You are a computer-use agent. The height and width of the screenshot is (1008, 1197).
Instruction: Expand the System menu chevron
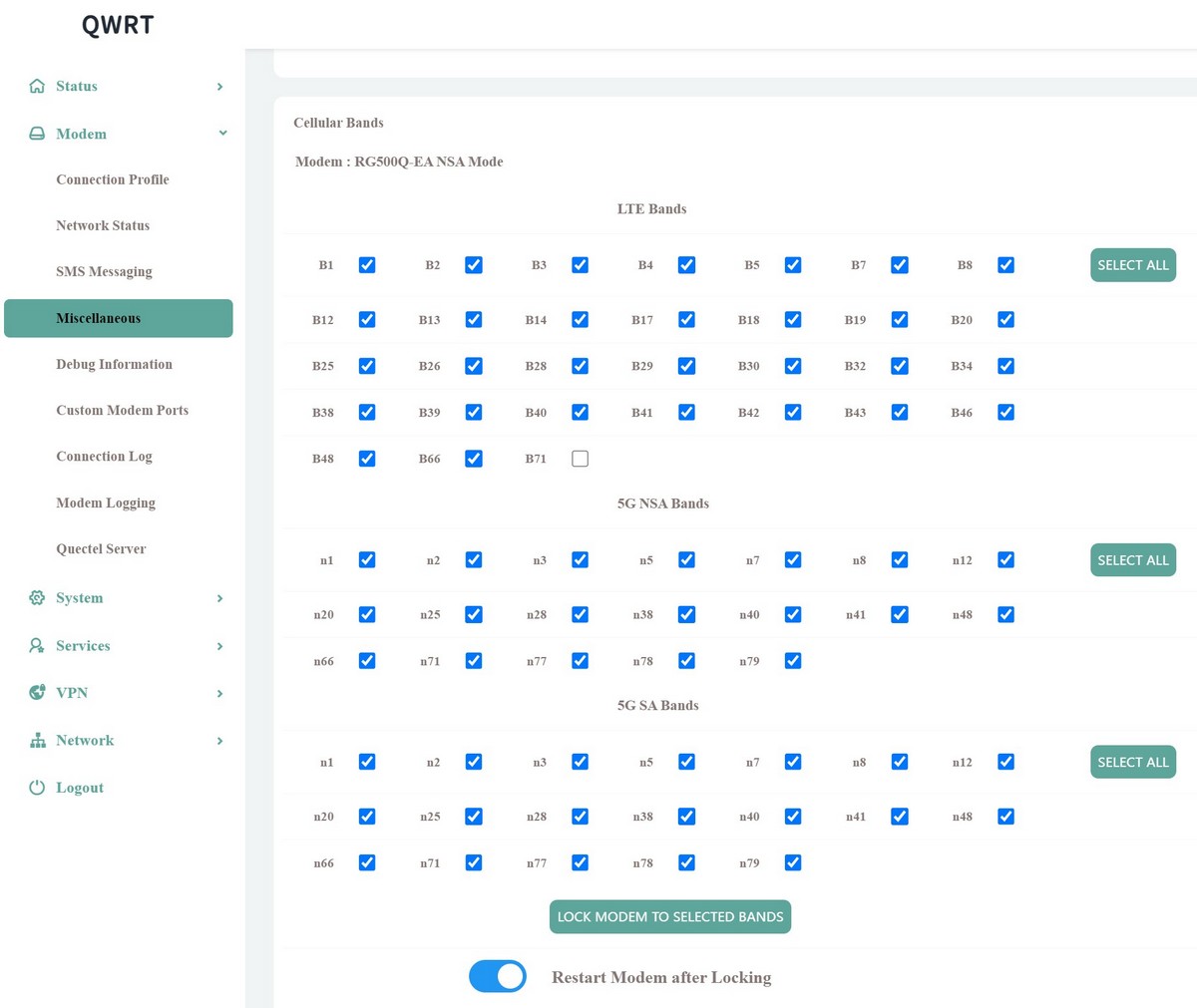(x=219, y=598)
